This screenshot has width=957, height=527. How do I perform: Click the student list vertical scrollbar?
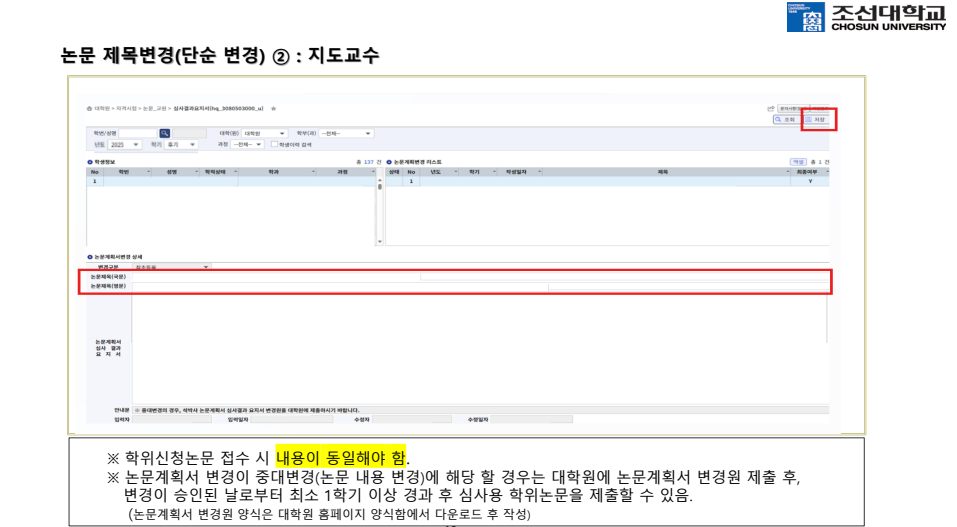pyautogui.click(x=380, y=211)
